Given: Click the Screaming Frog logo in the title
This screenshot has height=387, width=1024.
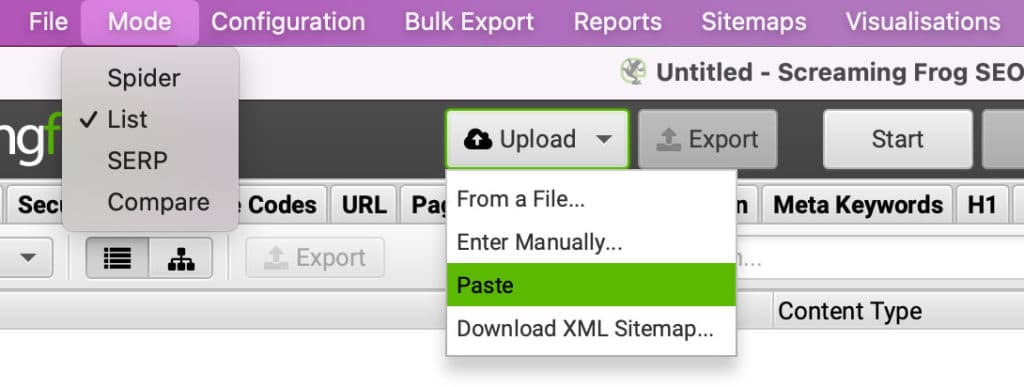Looking at the screenshot, I should (633, 72).
